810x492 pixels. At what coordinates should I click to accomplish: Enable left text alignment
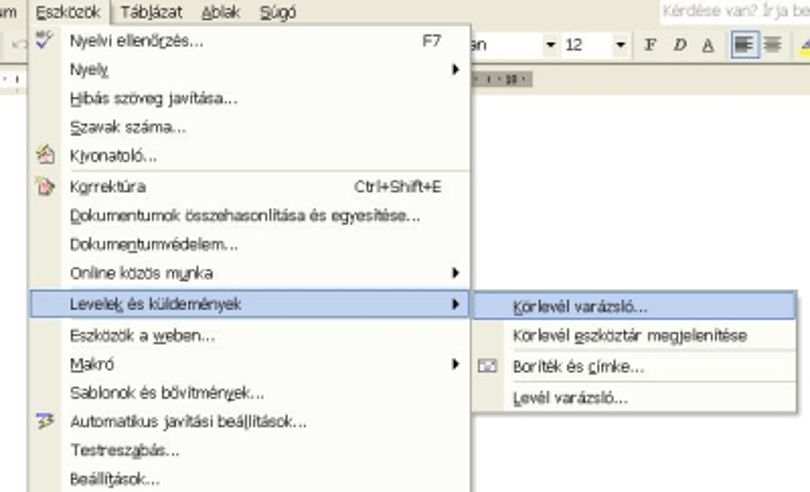click(744, 45)
